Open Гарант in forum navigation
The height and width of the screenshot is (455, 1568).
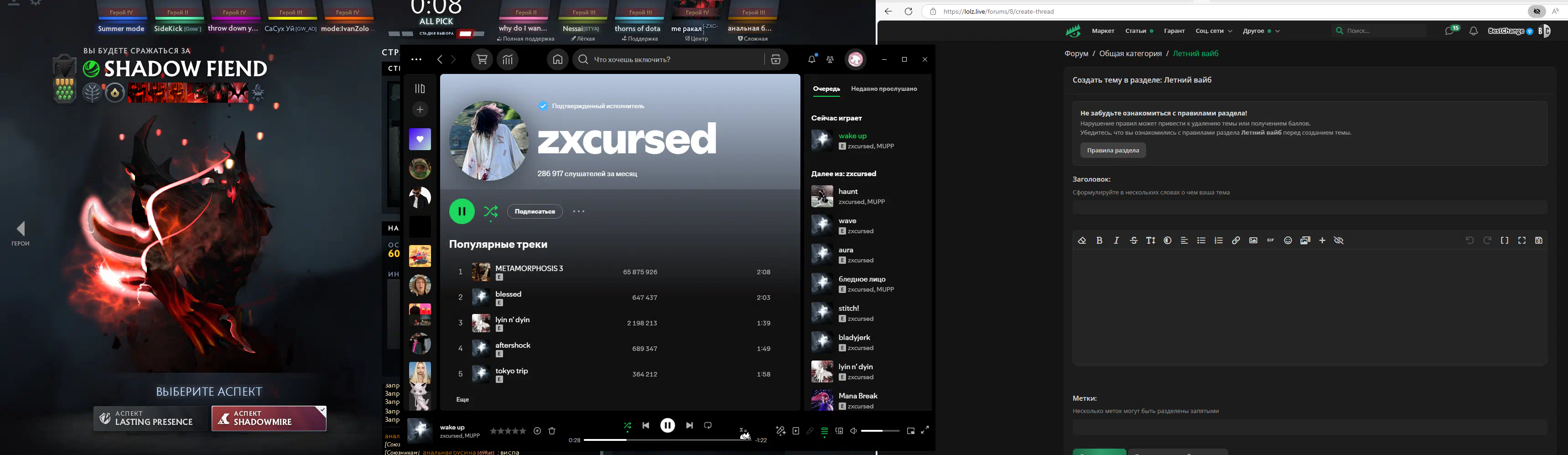(x=1174, y=31)
